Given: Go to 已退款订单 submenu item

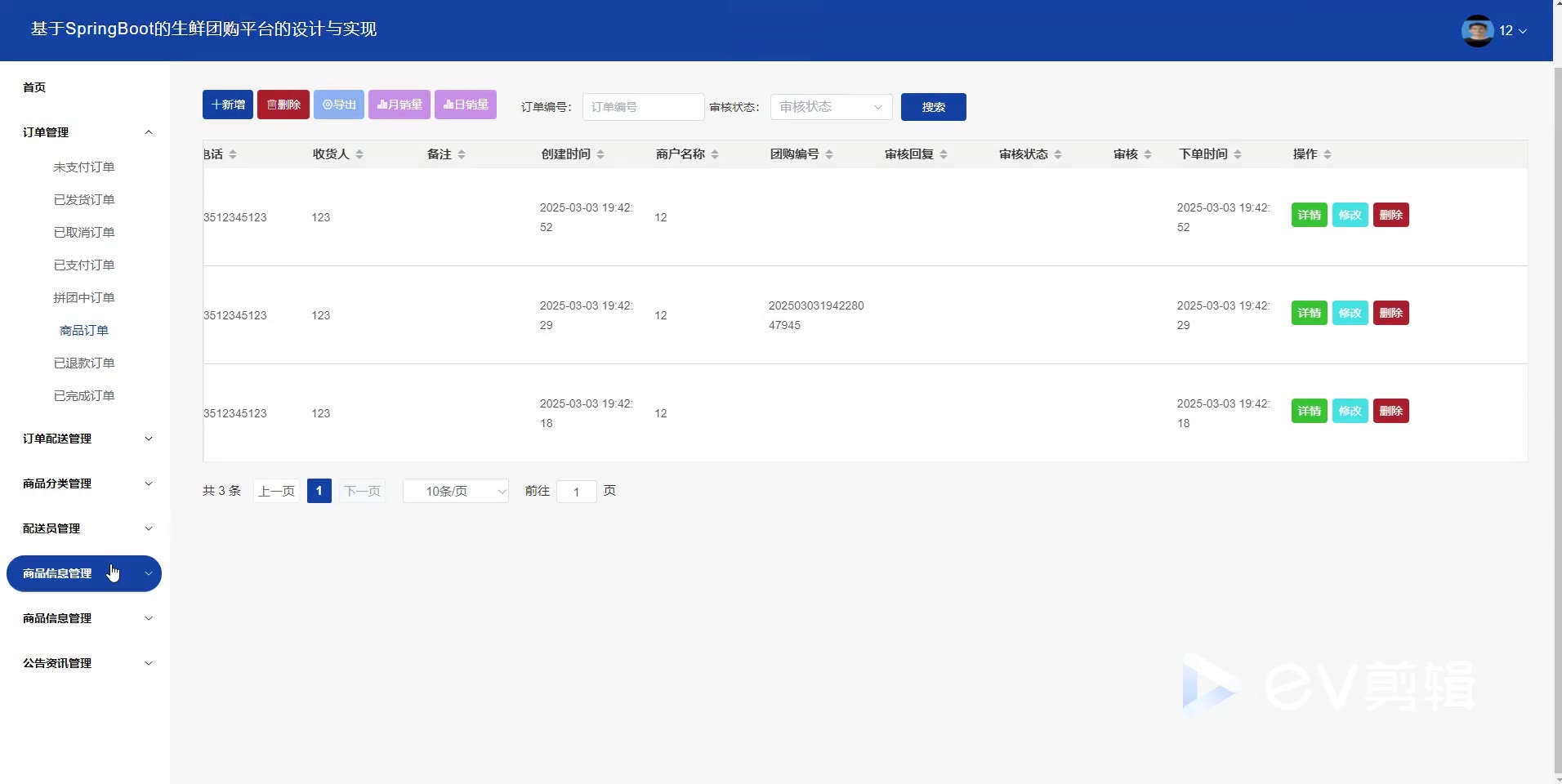Looking at the screenshot, I should 84,363.
